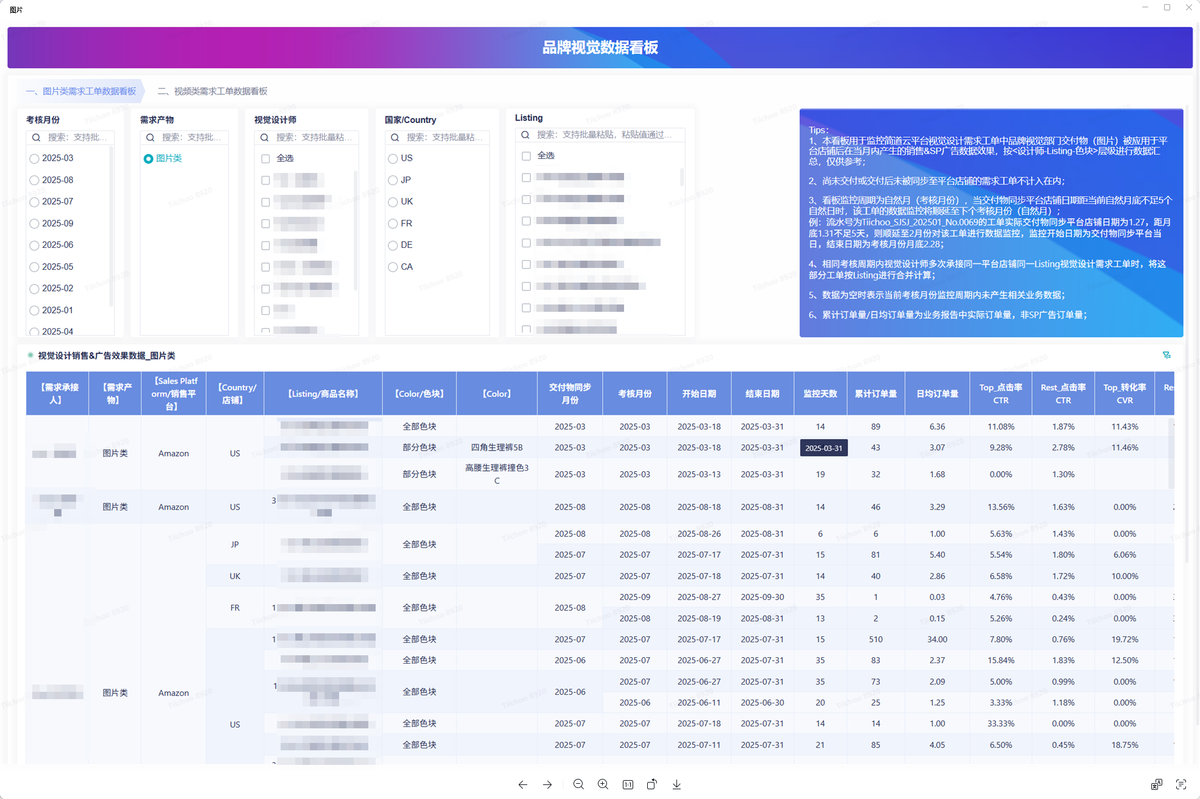Click the 累计订单量 column header

click(x=875, y=394)
